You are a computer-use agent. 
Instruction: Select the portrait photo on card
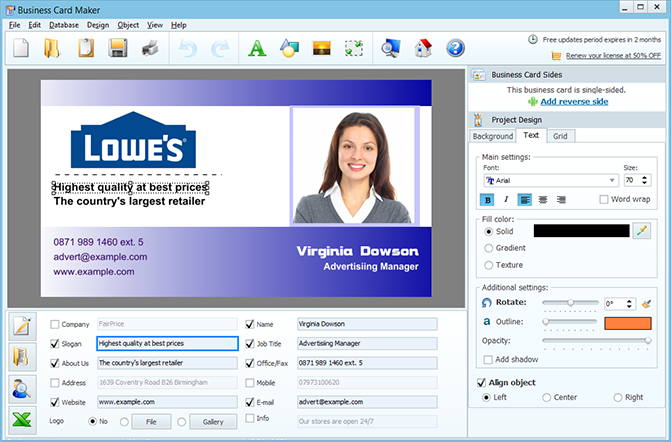(x=354, y=165)
